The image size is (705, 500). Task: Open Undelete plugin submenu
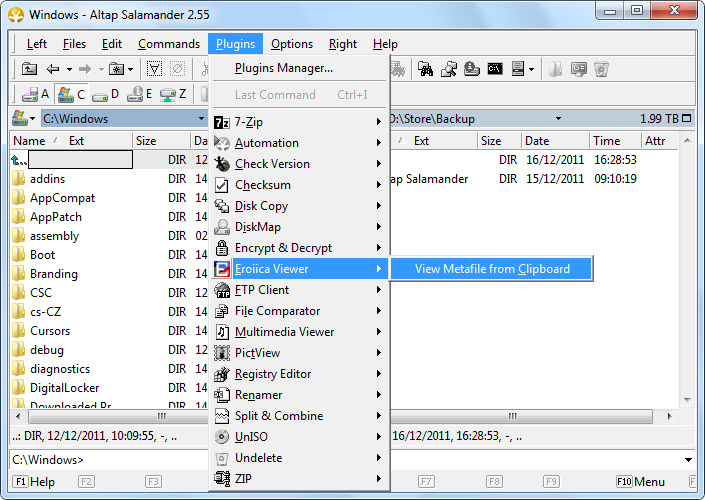[299, 458]
